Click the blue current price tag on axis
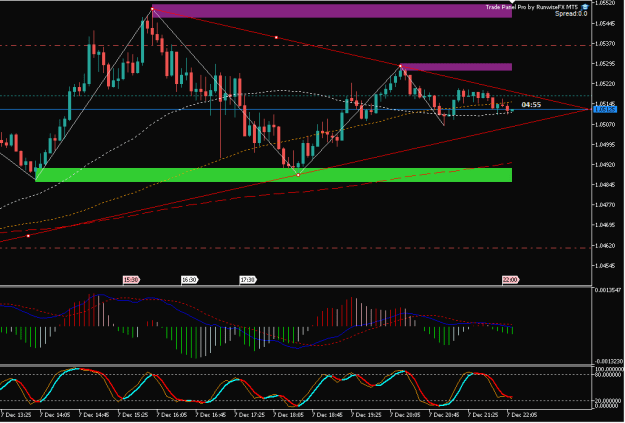This screenshot has height=423, width=625. 605,109
